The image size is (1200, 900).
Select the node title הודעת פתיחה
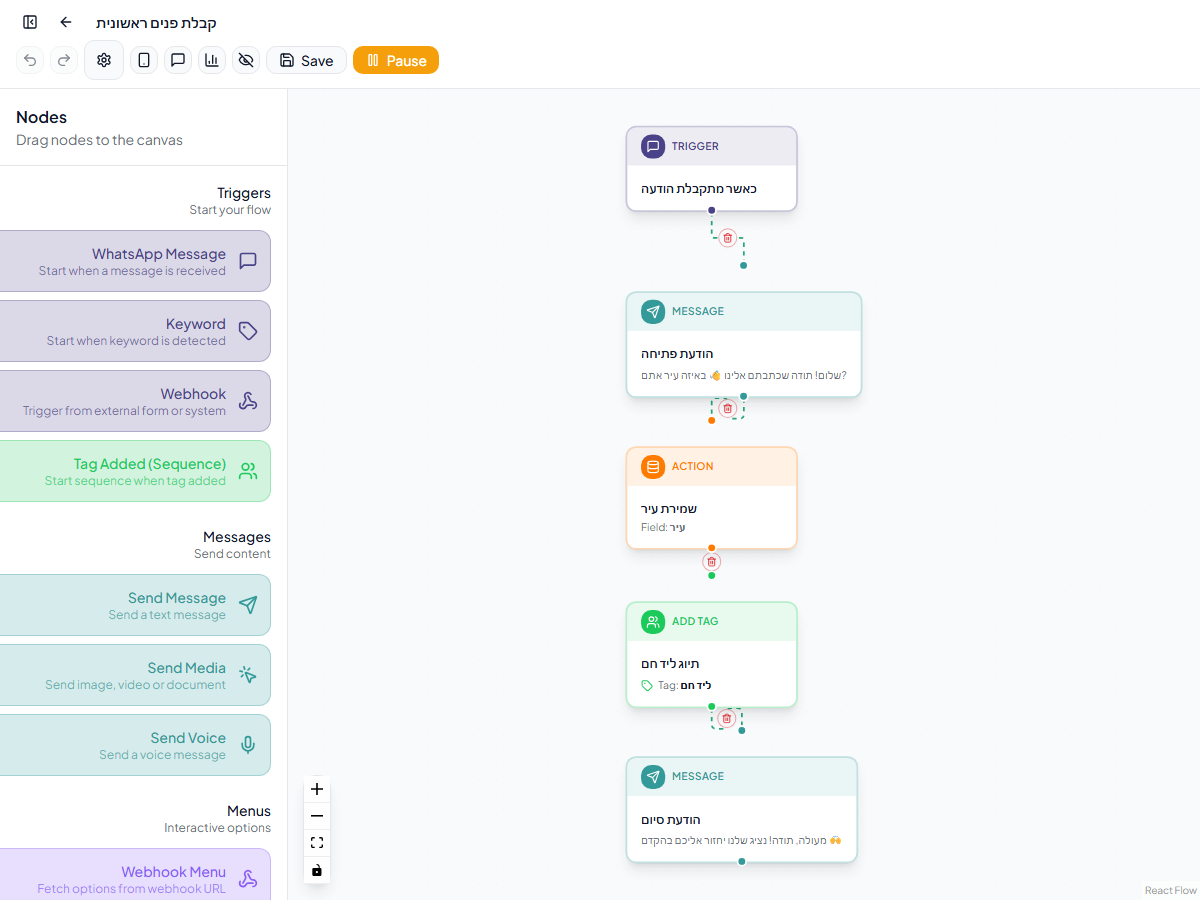coord(677,354)
